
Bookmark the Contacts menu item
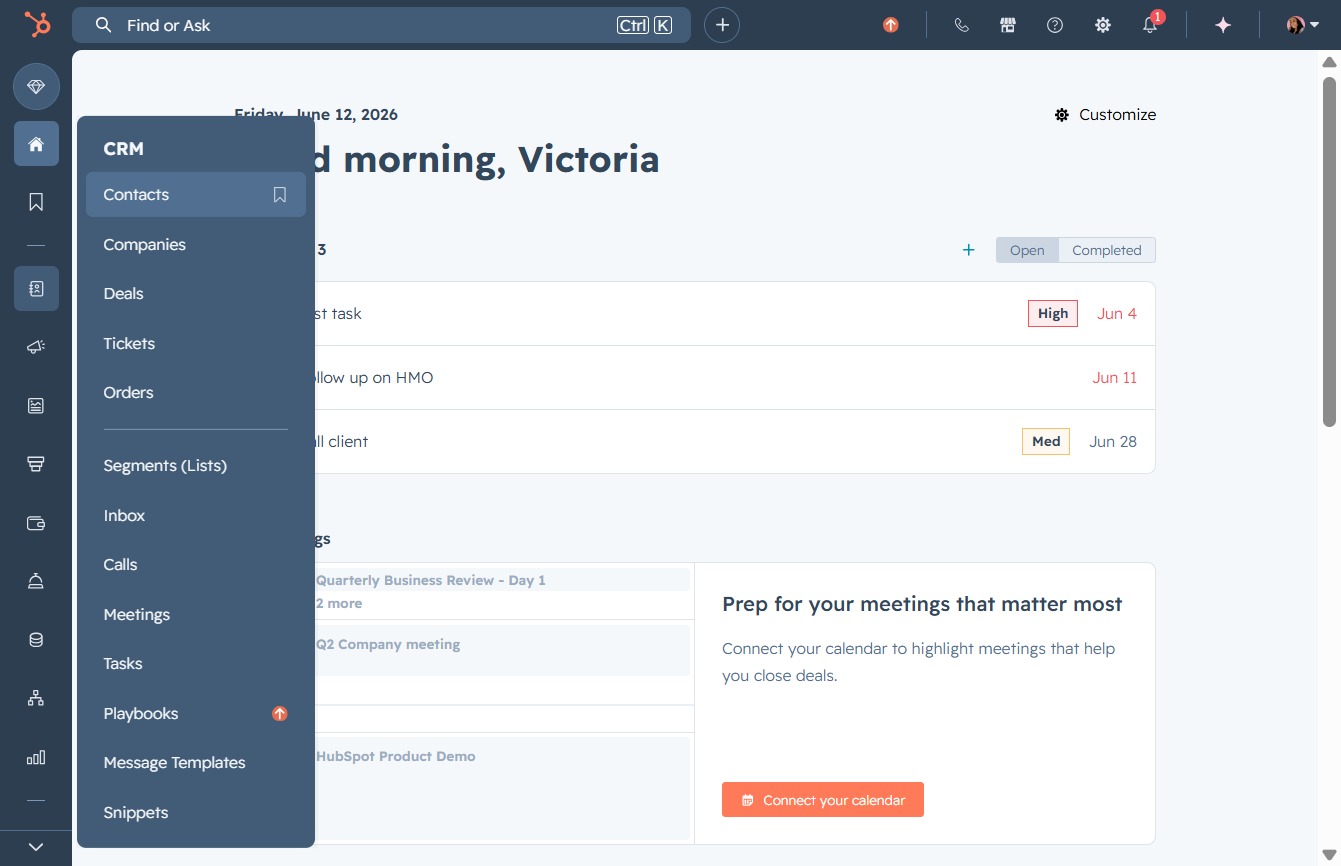[280, 195]
